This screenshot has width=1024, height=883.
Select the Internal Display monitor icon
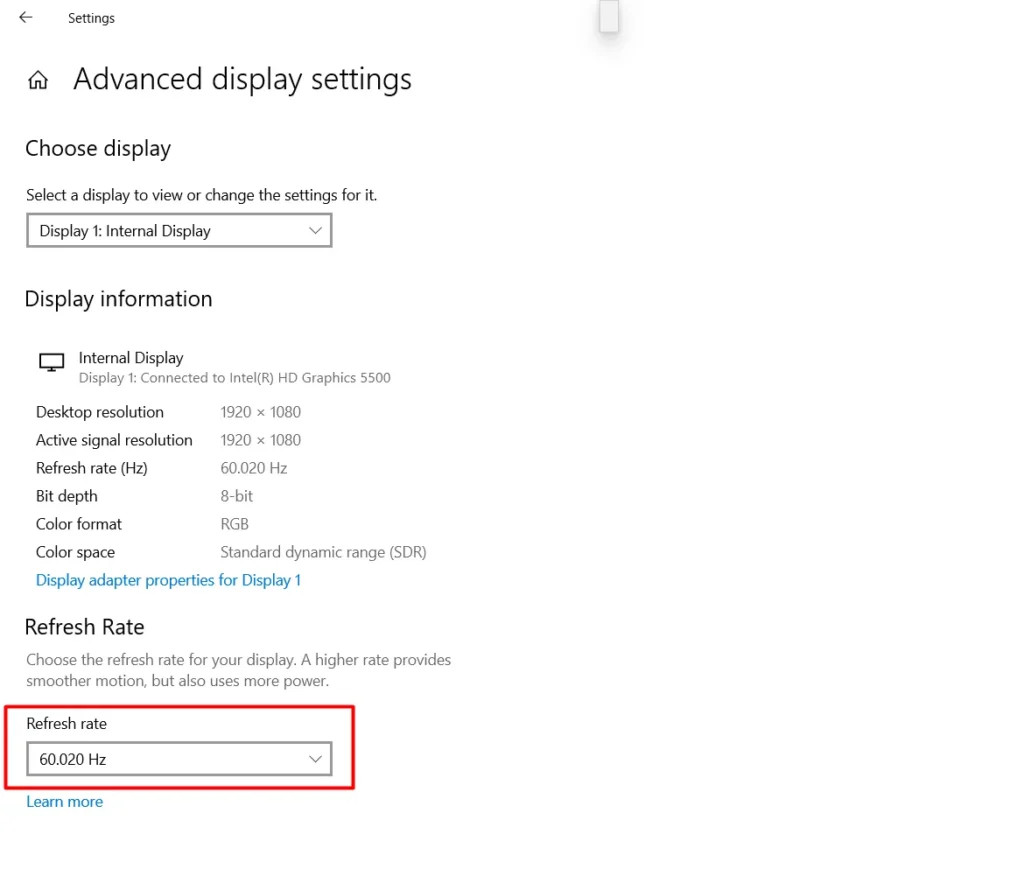51,362
